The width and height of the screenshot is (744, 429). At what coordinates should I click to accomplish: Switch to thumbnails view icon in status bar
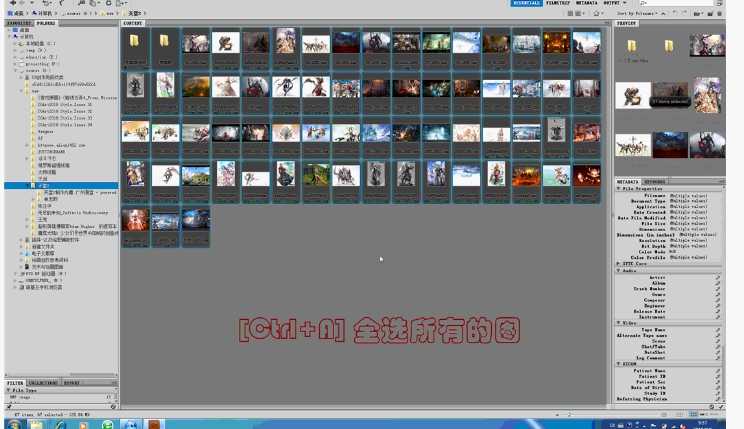click(694, 414)
